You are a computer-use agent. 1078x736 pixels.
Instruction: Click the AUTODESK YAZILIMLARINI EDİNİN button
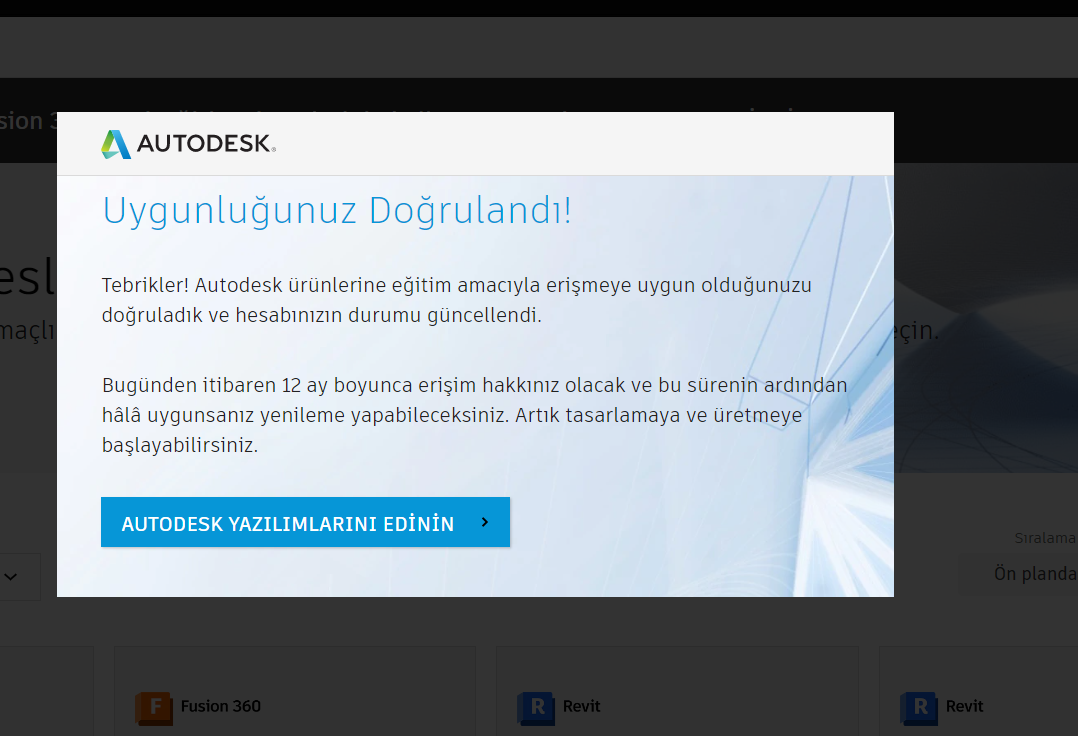click(x=305, y=522)
